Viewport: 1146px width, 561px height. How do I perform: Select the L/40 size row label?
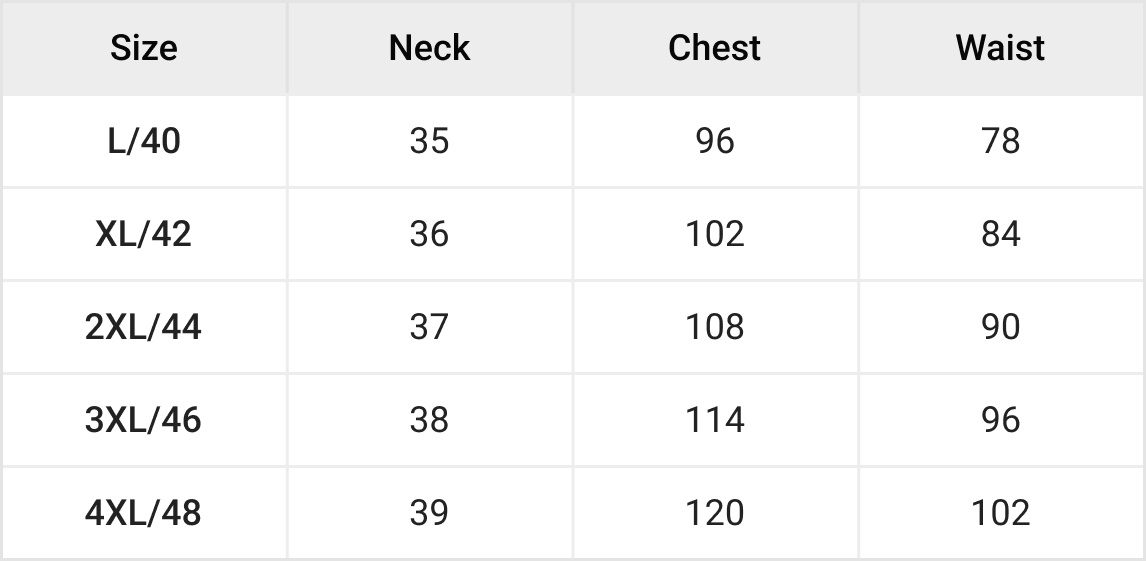144,141
